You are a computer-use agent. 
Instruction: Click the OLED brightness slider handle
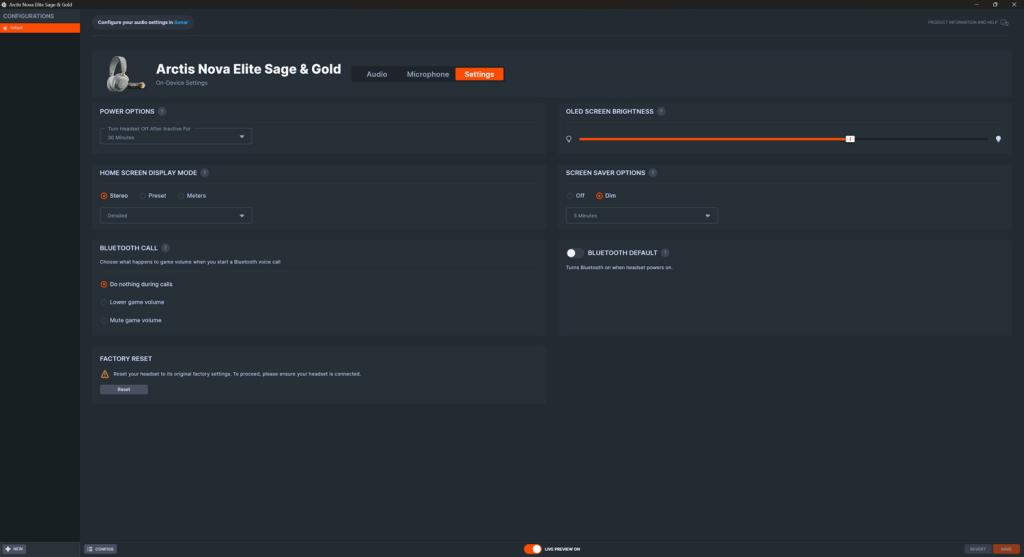(850, 139)
